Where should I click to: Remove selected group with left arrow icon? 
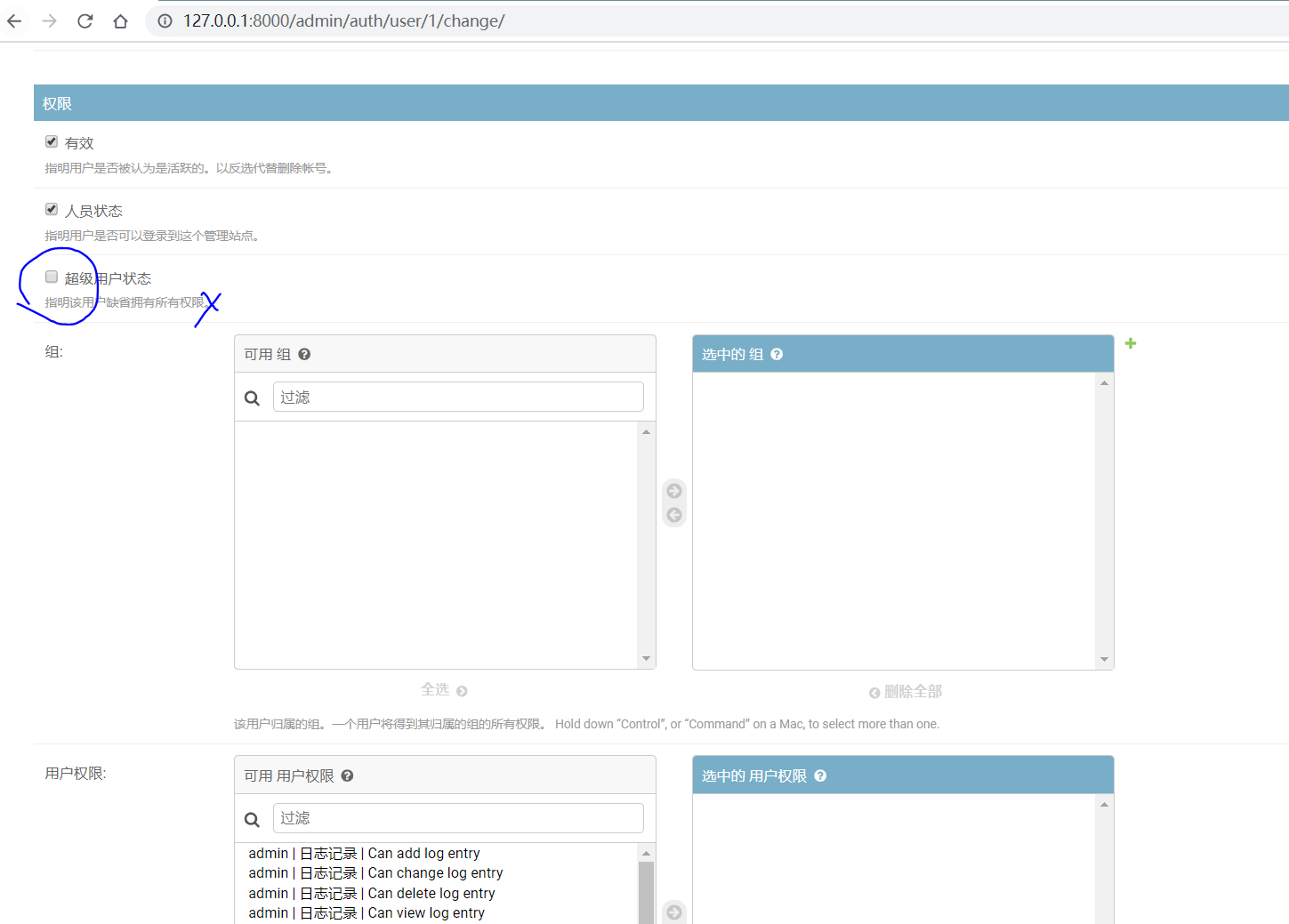tap(674, 515)
